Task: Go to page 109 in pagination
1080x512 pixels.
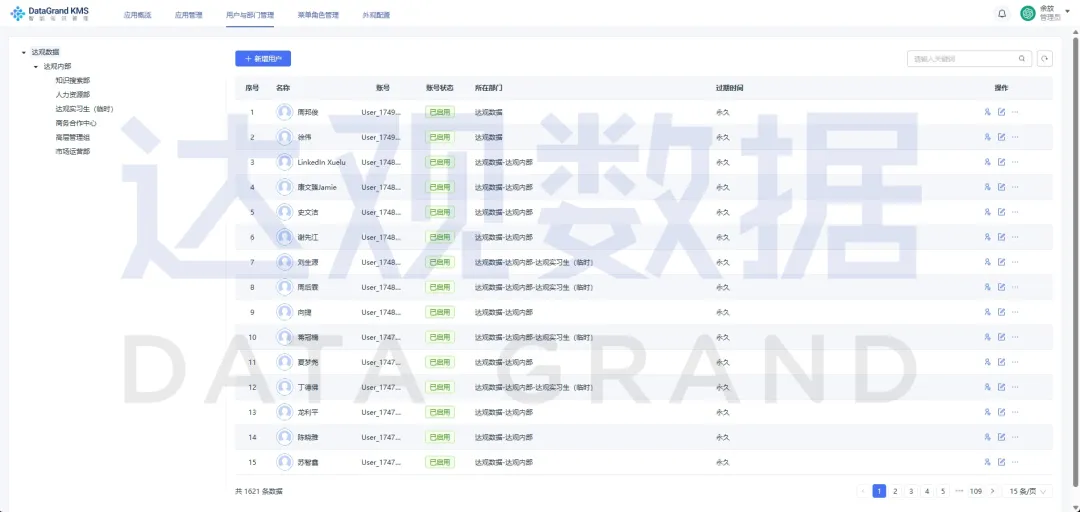Action: (976, 491)
